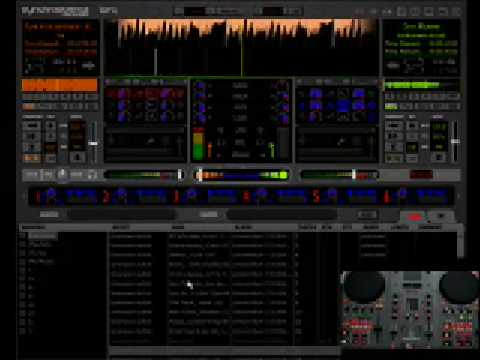
Task: Click the small button right of second search field
Action: (367, 215)
